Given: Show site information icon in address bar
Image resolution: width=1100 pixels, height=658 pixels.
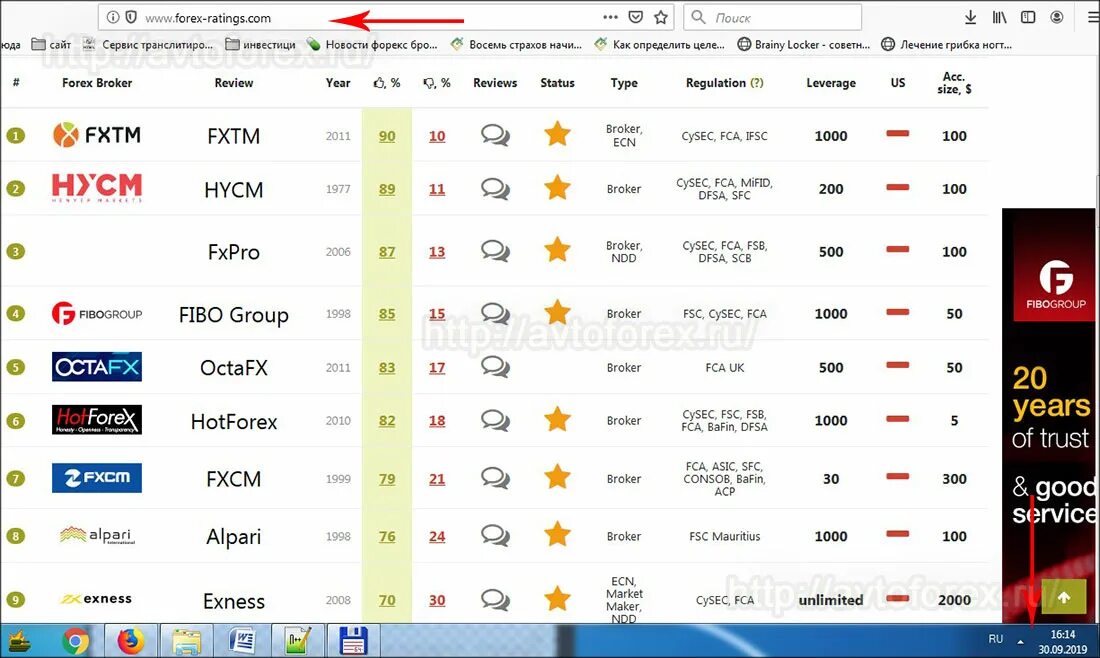Looking at the screenshot, I should coord(113,18).
